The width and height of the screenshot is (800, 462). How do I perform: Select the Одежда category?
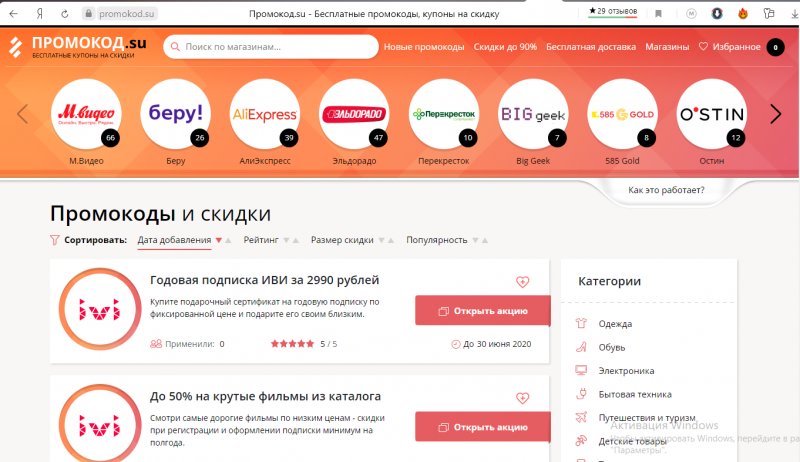click(x=615, y=324)
